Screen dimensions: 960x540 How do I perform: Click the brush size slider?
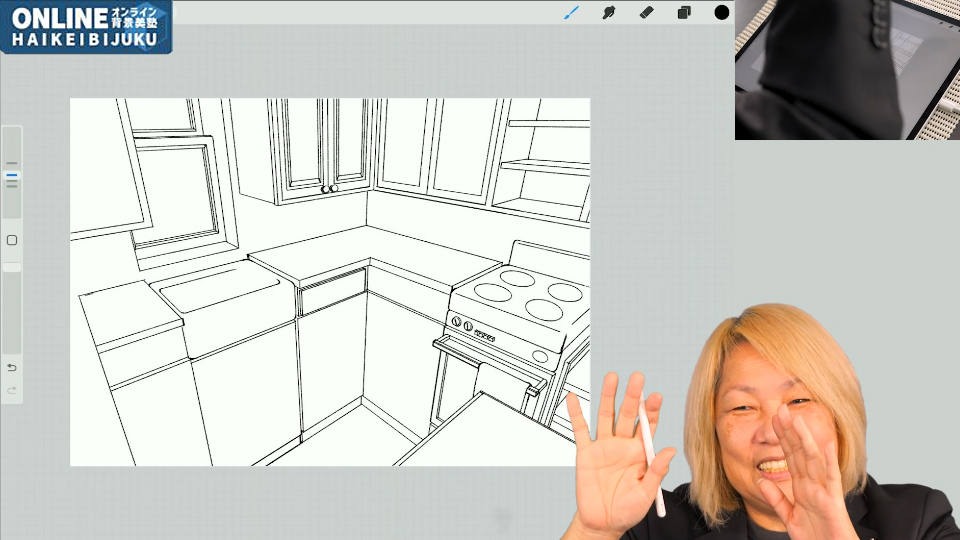point(12,173)
